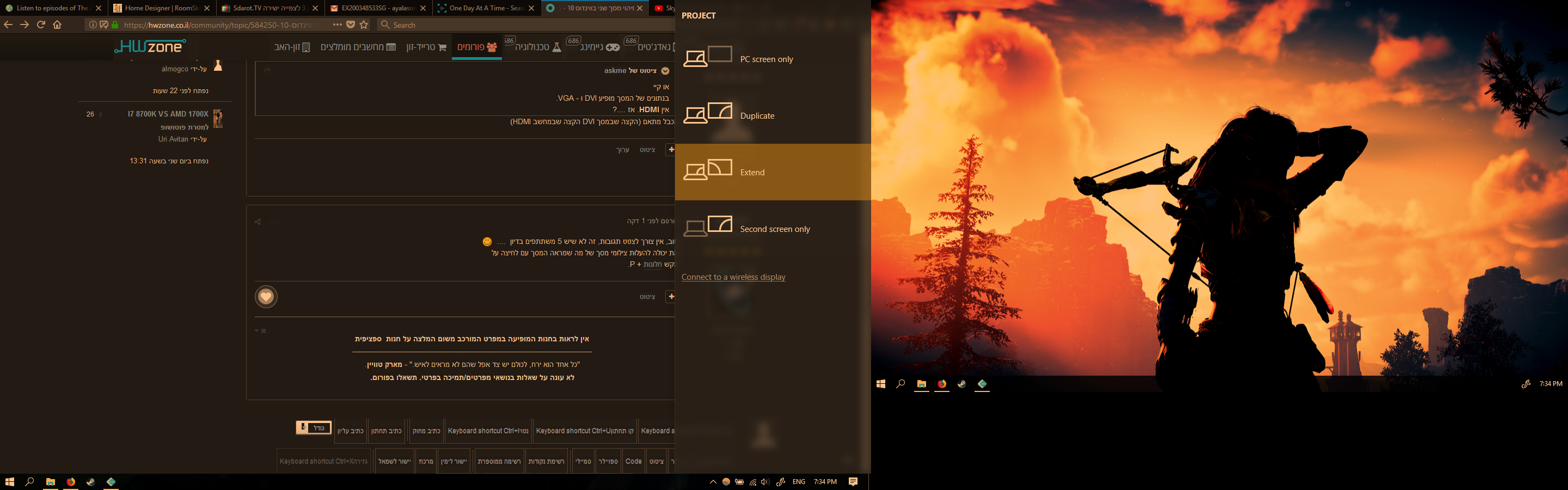Viewport: 1568px width, 490px height.
Task: Select PC screen only projection mode
Action: click(773, 59)
